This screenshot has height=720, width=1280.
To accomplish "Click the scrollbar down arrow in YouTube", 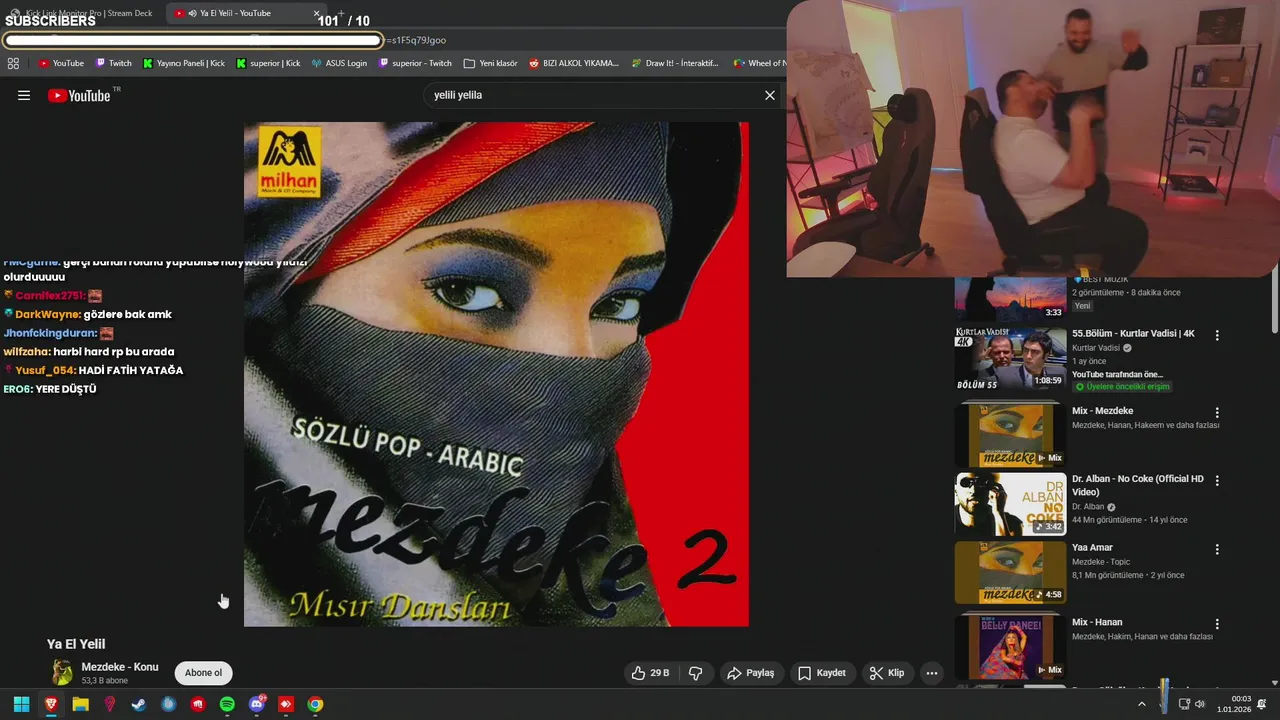I will (x=1274, y=683).
